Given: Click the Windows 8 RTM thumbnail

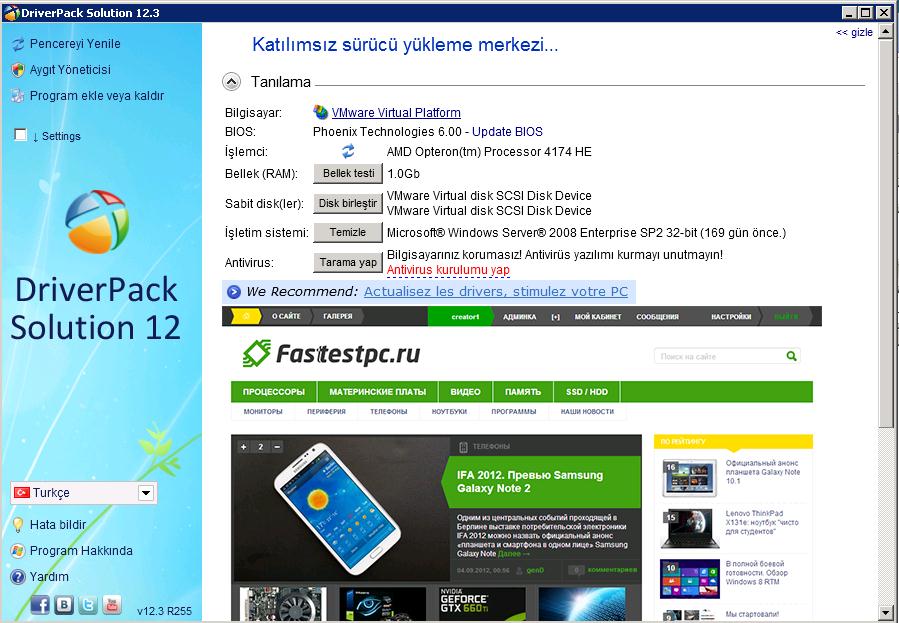Looking at the screenshot, I should coord(689,578).
